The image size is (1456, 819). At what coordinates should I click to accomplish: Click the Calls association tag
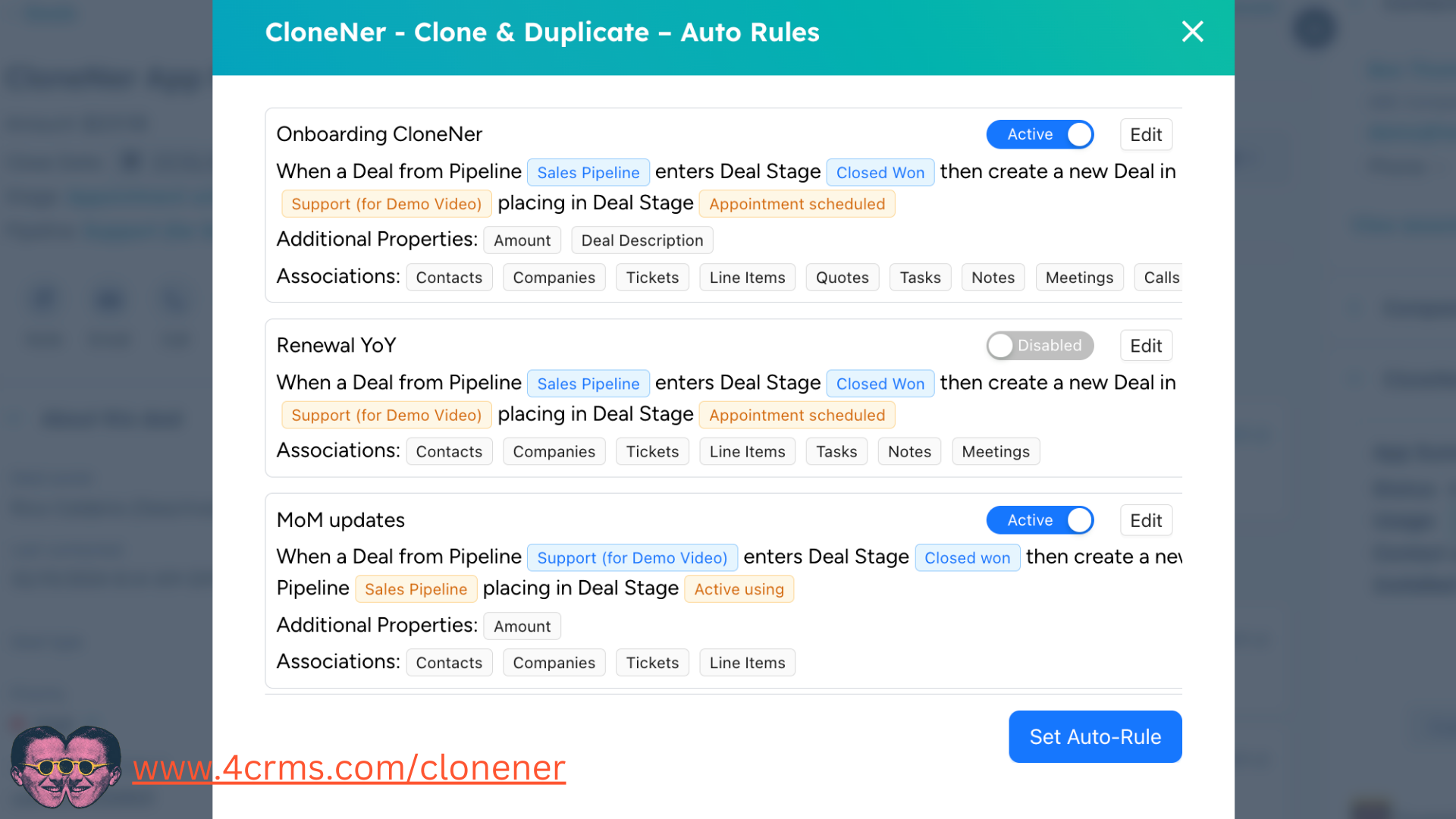pos(1159,278)
